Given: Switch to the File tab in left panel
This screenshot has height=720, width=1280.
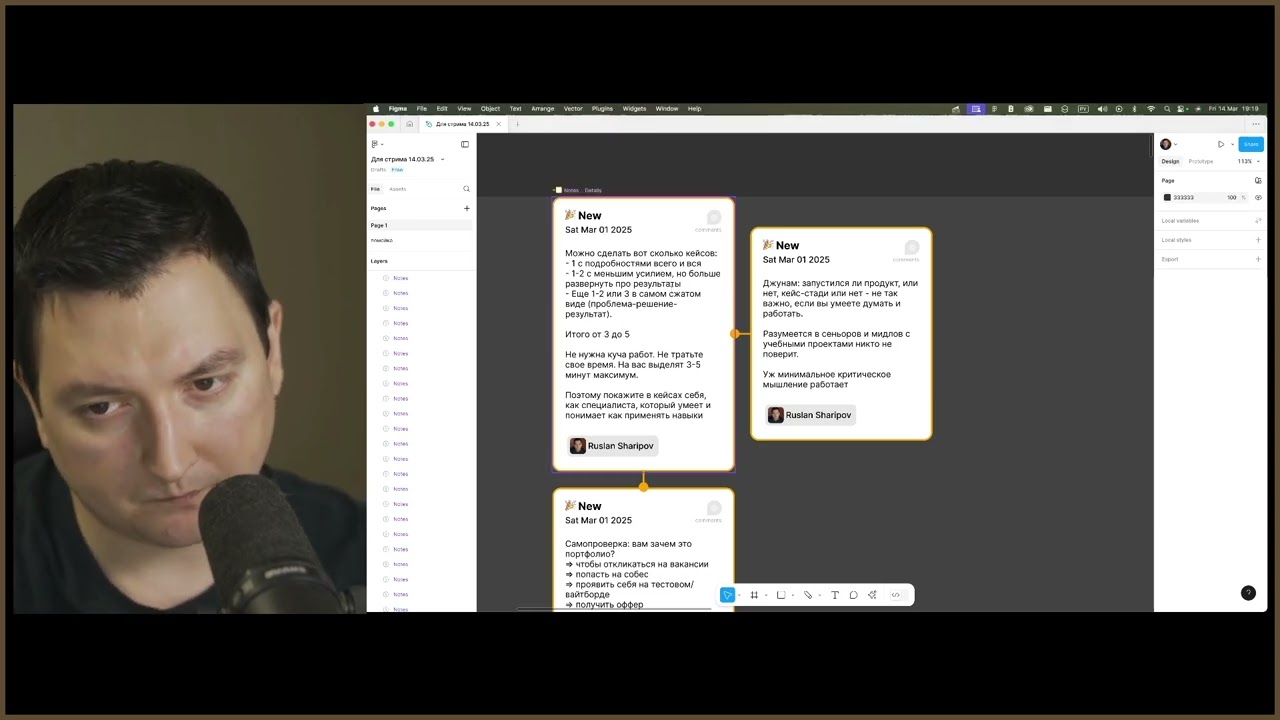Looking at the screenshot, I should (x=375, y=189).
